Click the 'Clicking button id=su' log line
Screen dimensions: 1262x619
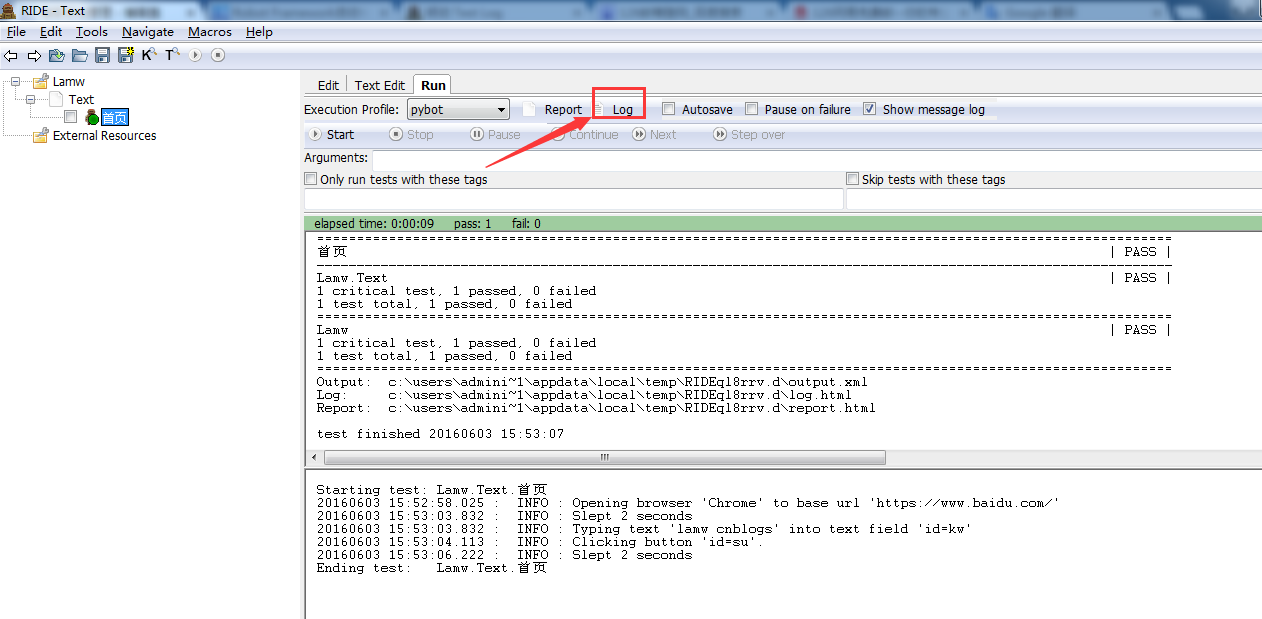pyautogui.click(x=540, y=542)
